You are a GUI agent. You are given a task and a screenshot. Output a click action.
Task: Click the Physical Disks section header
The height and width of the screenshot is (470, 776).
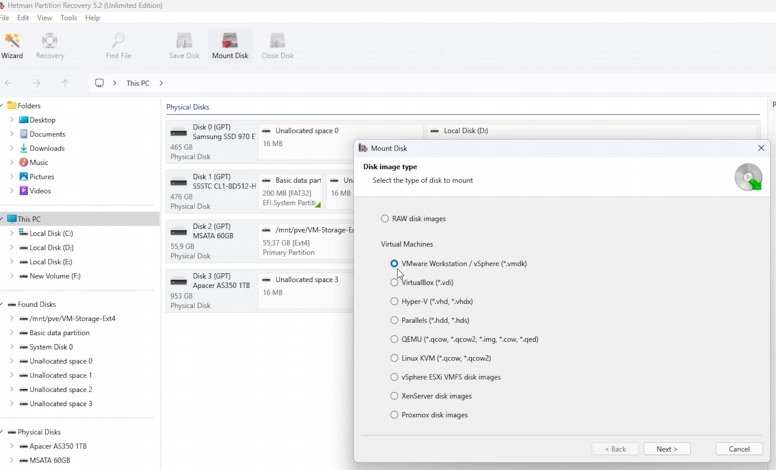(188, 107)
